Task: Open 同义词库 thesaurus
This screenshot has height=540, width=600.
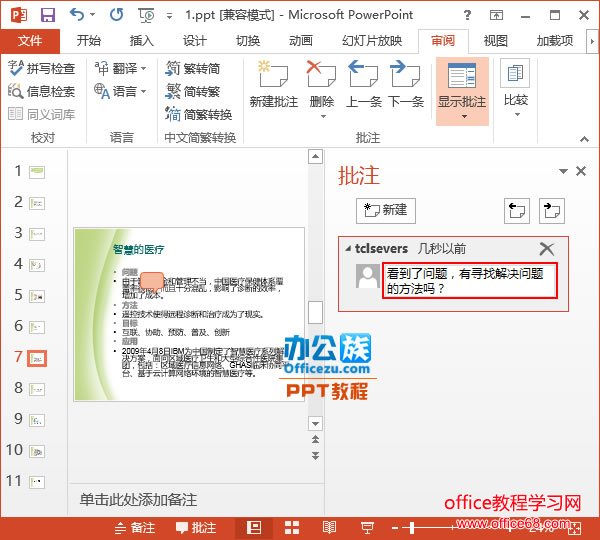Action: coord(41,114)
